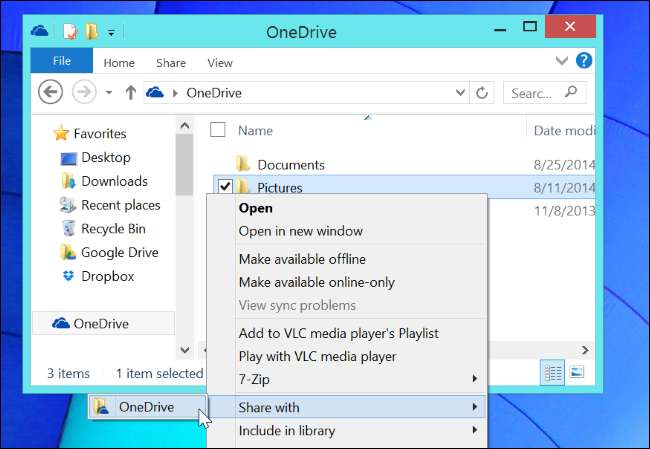Choose Make available online-only
Screen dimensions: 650x449
pyautogui.click(x=317, y=282)
